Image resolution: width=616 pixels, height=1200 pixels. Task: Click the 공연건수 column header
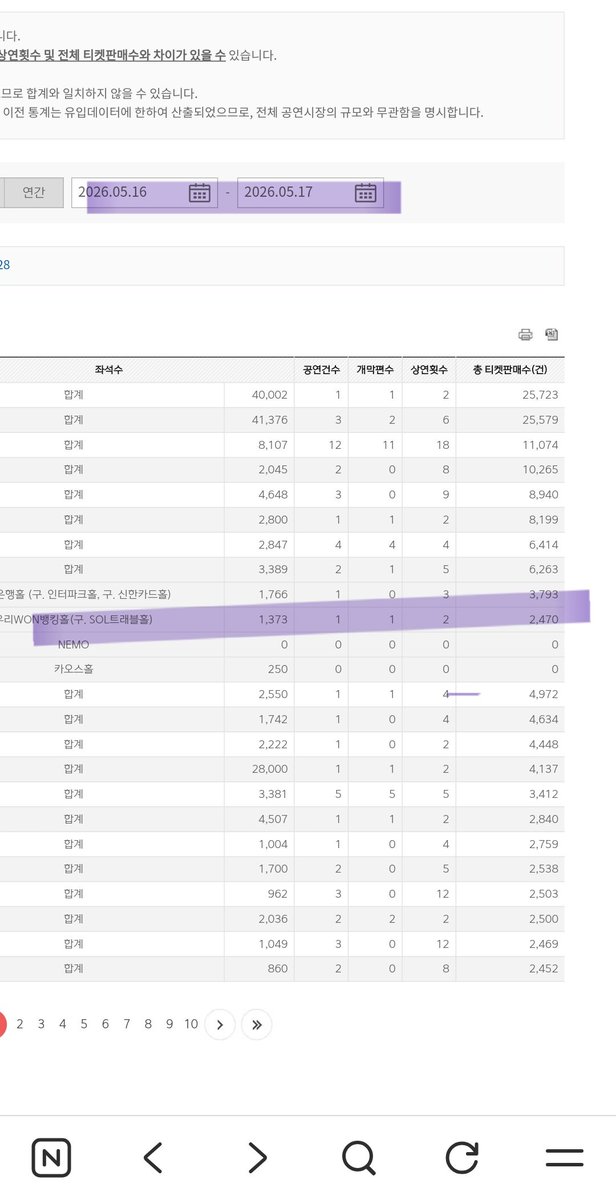pyautogui.click(x=320, y=370)
